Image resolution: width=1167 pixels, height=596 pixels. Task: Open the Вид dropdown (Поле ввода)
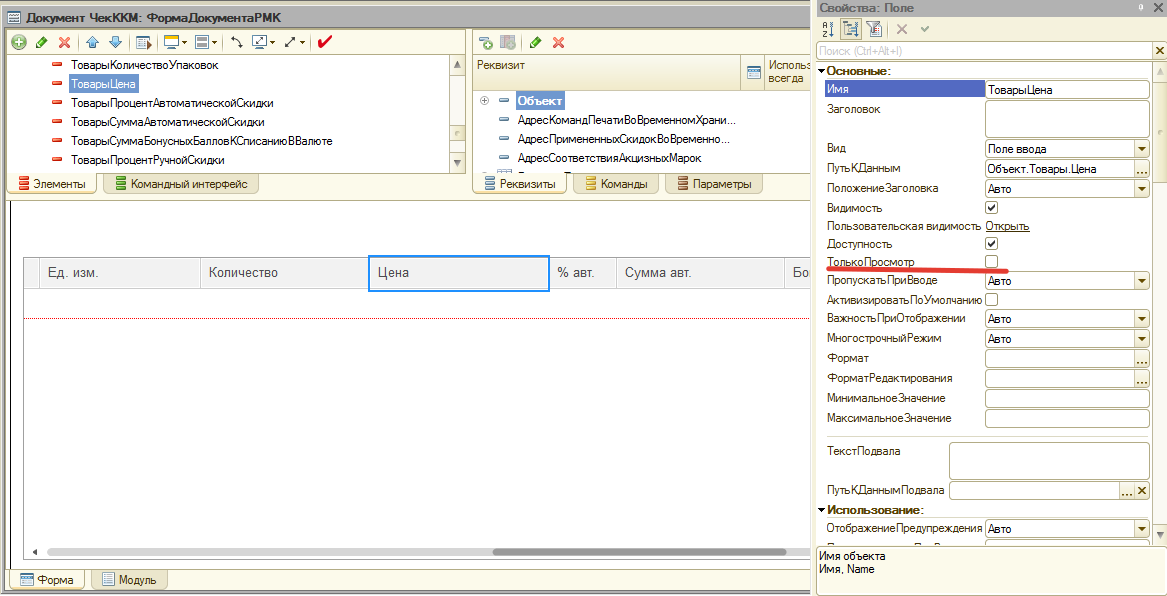[1142, 149]
